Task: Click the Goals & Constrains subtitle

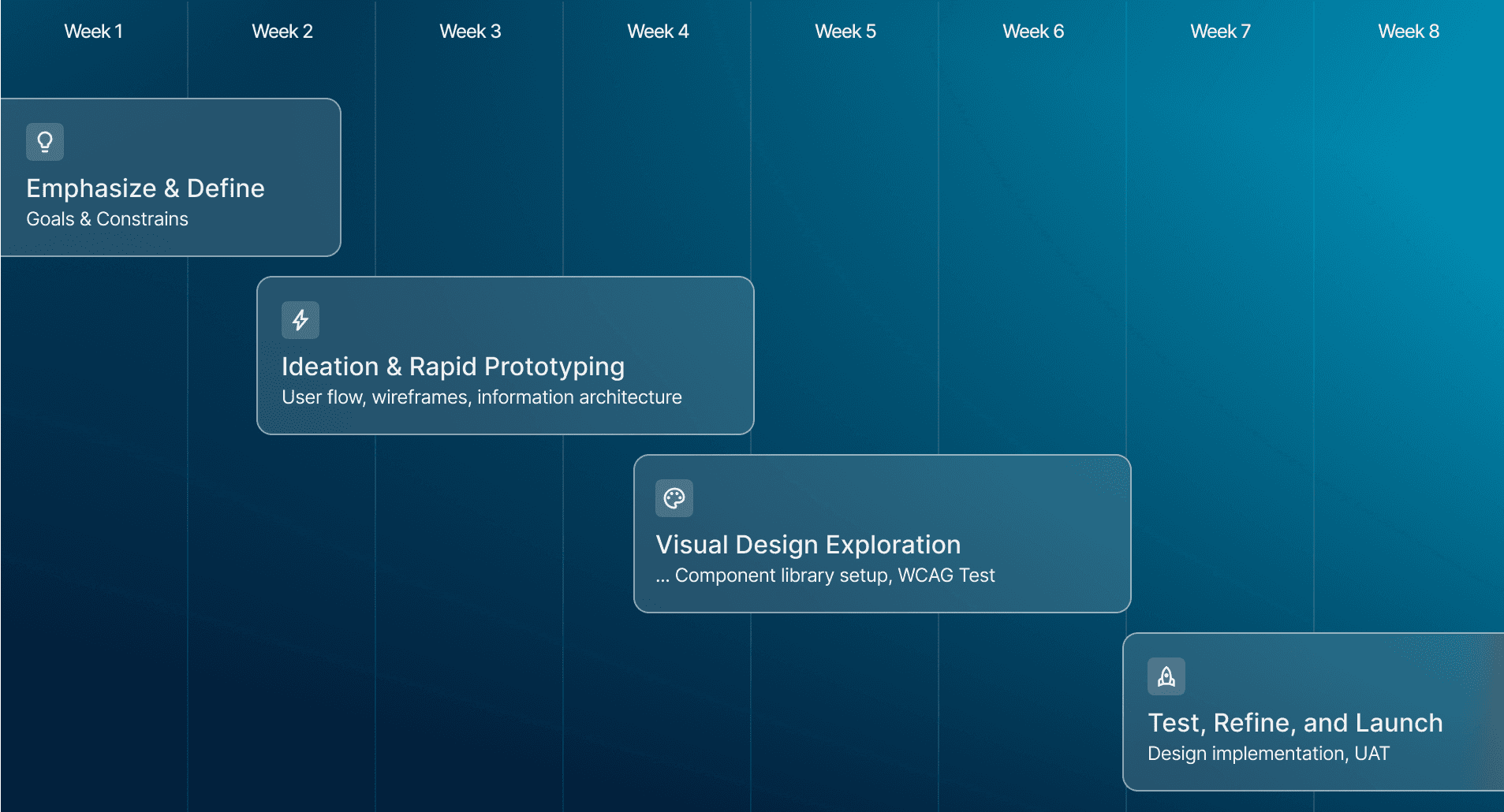Action: point(107,219)
